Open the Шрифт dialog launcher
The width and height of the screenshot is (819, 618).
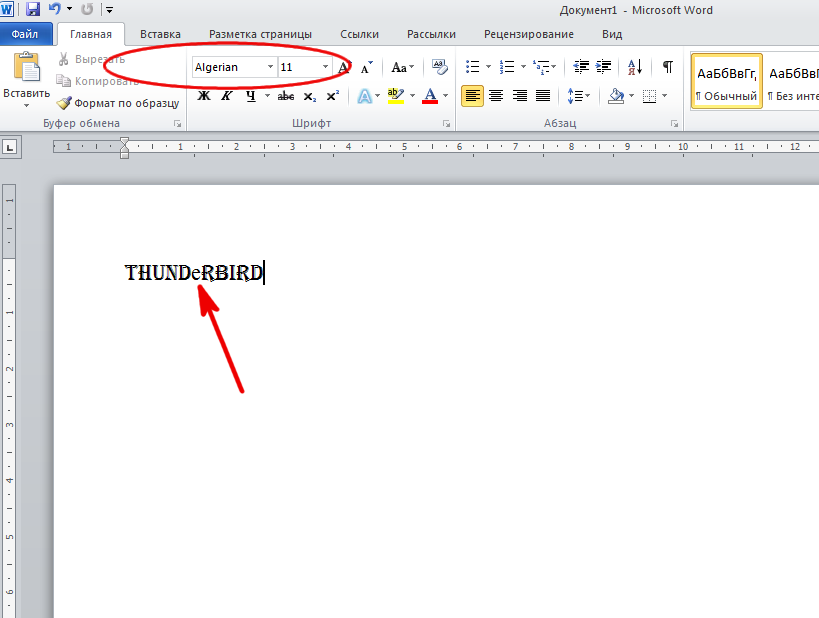(x=447, y=124)
